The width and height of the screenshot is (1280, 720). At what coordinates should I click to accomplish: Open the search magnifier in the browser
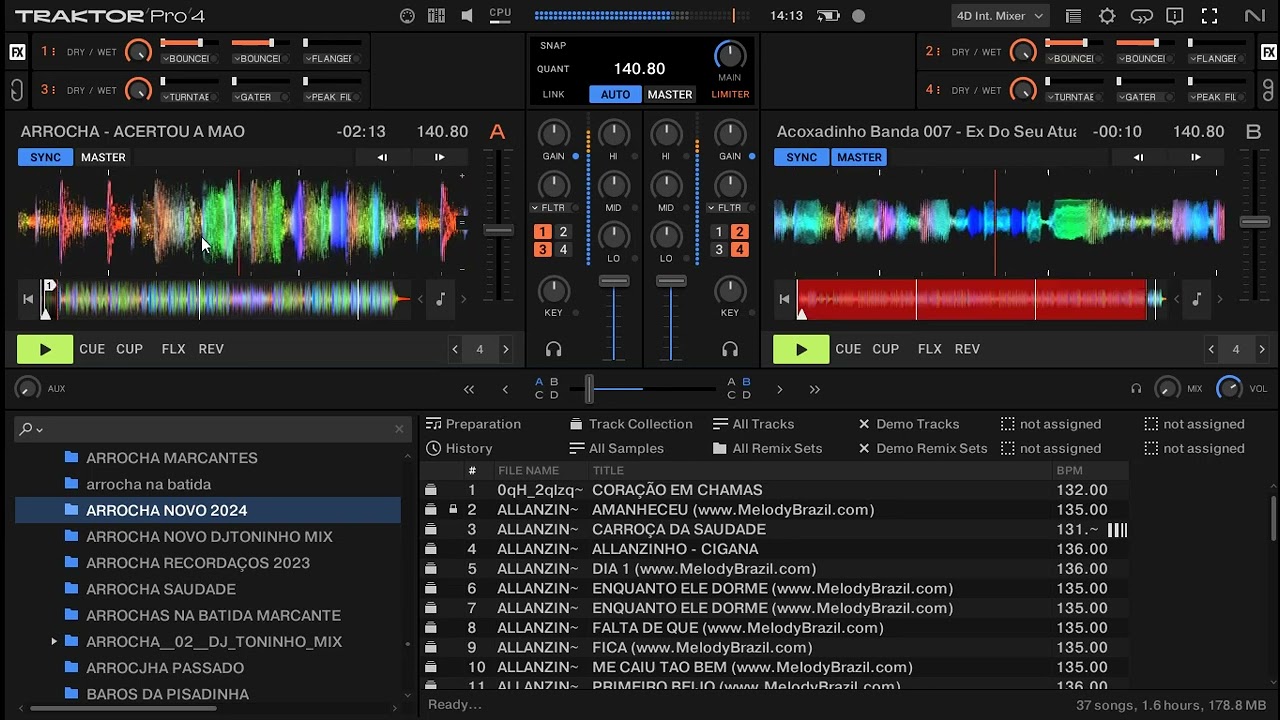point(27,429)
